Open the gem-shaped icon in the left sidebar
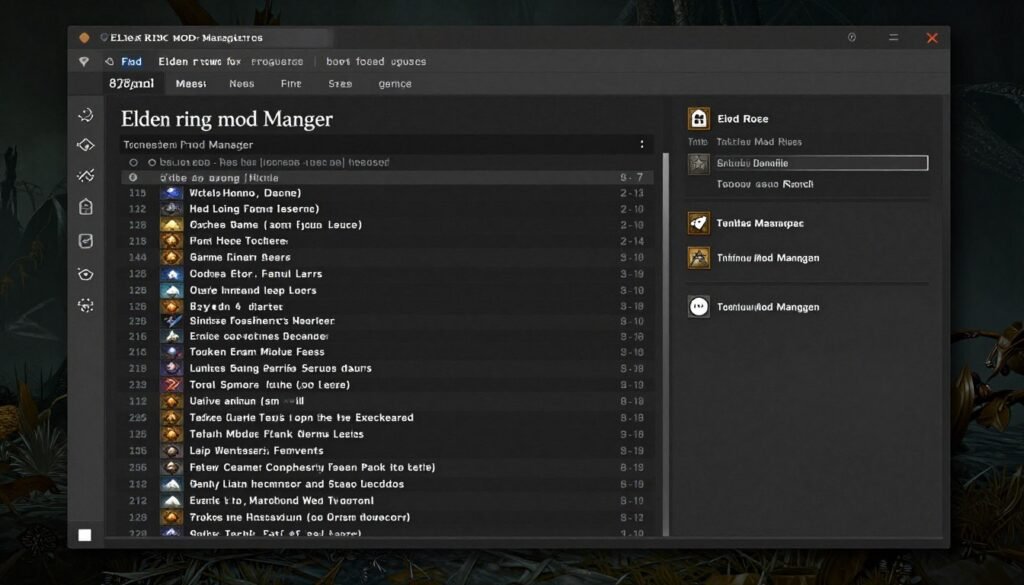Image resolution: width=1024 pixels, height=585 pixels. click(x=85, y=145)
